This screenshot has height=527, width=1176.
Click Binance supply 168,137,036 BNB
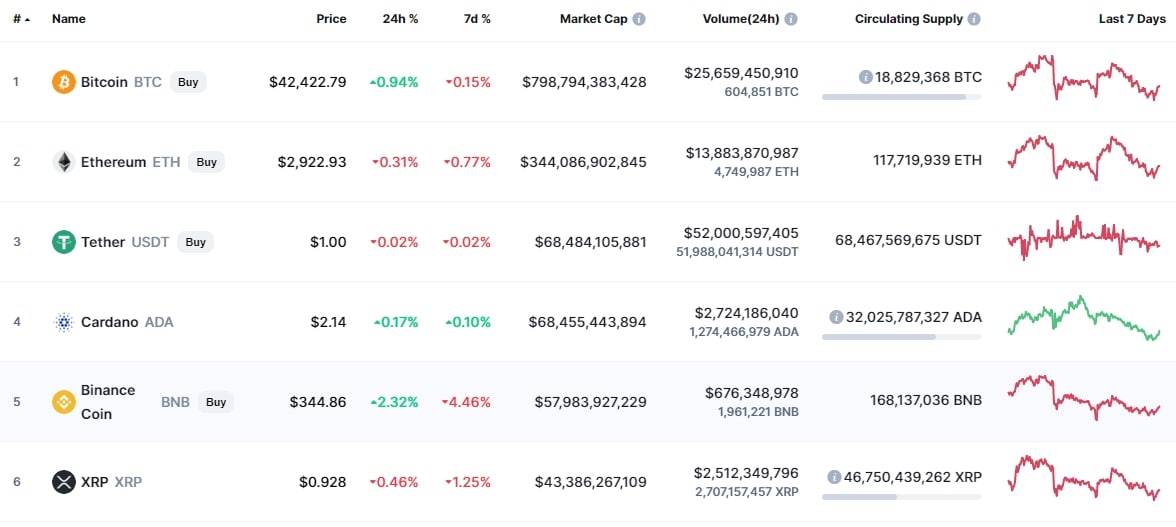(926, 400)
